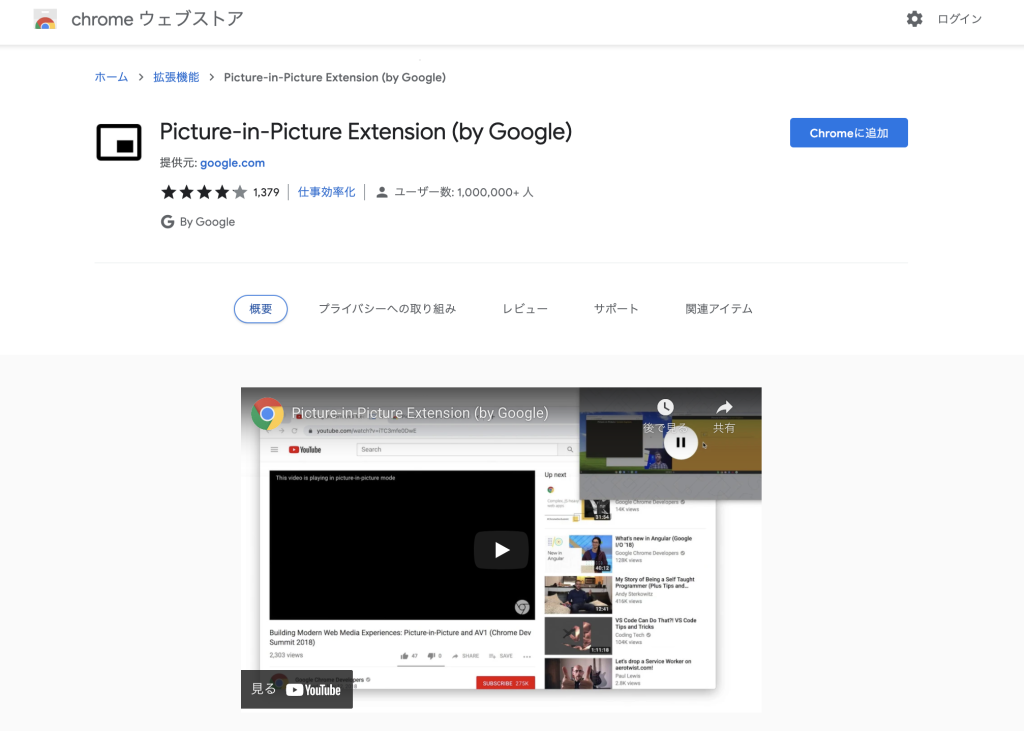
Task: Click the ログイン button
Action: coord(961,19)
